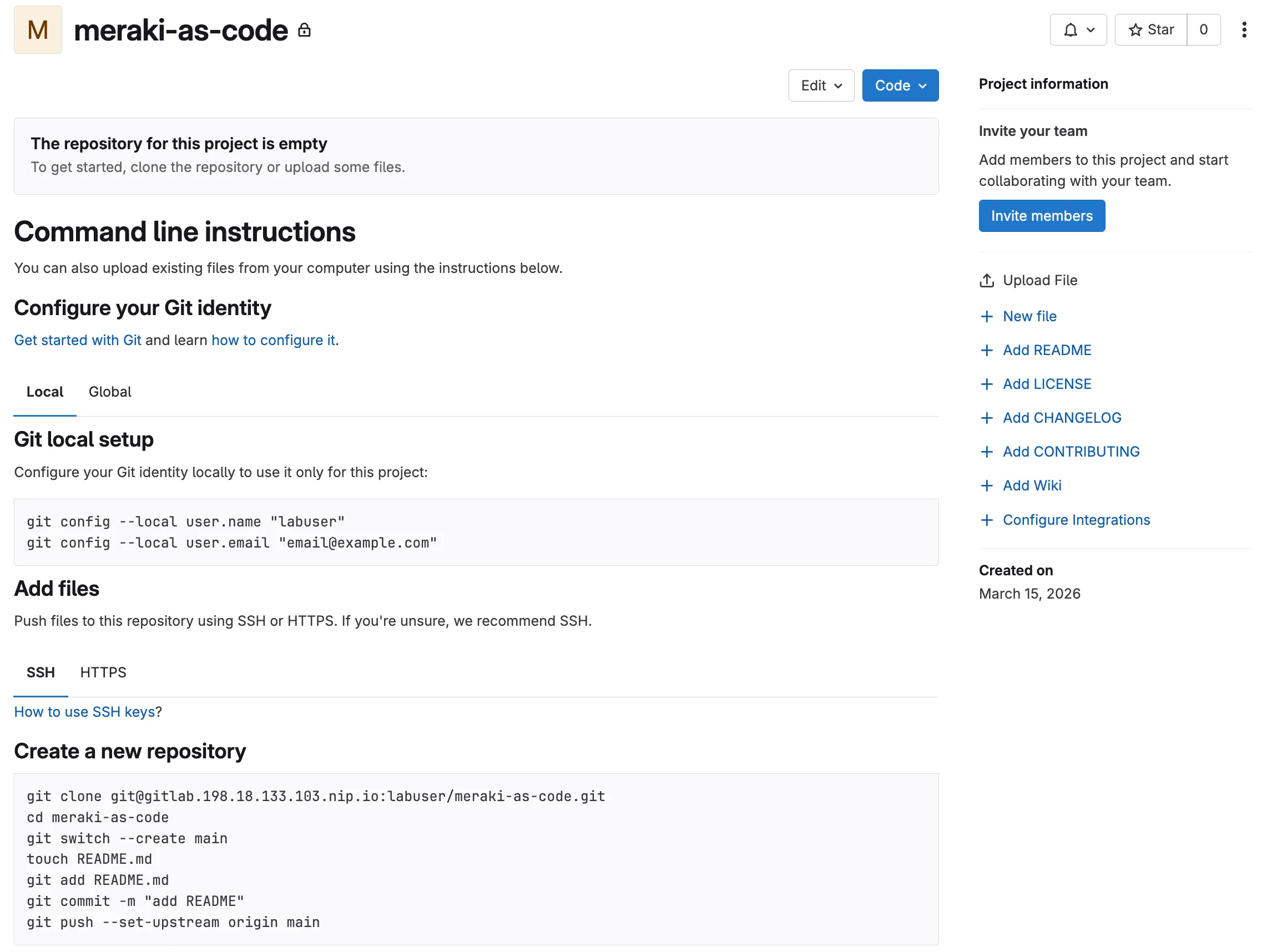Click Configure Integrations link
Image resolution: width=1262 pixels, height=952 pixels.
(x=1076, y=520)
